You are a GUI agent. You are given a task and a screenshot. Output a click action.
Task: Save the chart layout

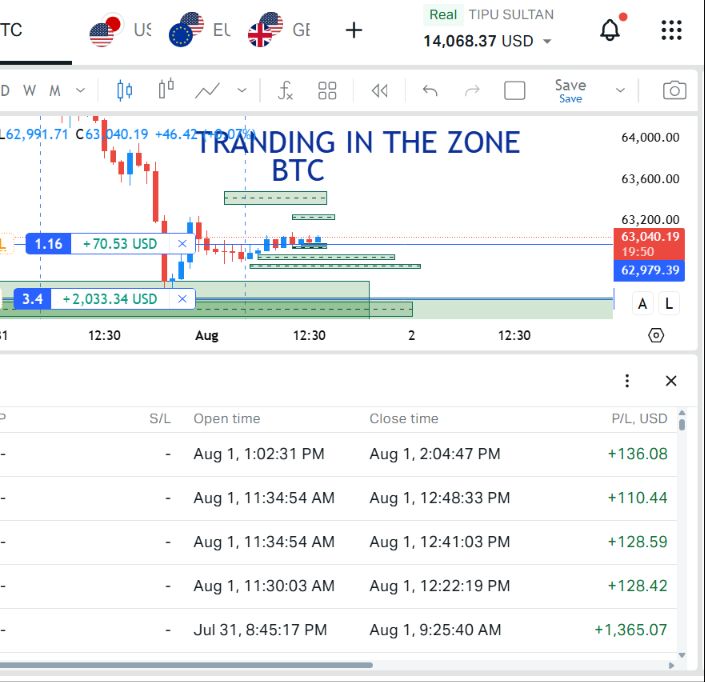tap(570, 90)
